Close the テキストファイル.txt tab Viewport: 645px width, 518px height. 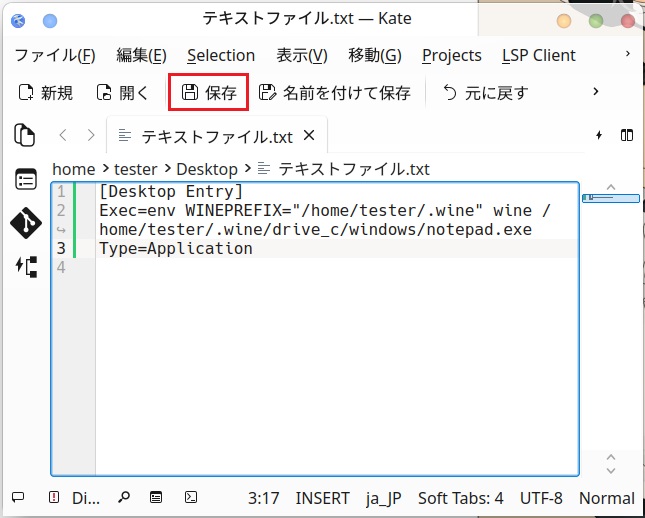(x=309, y=135)
